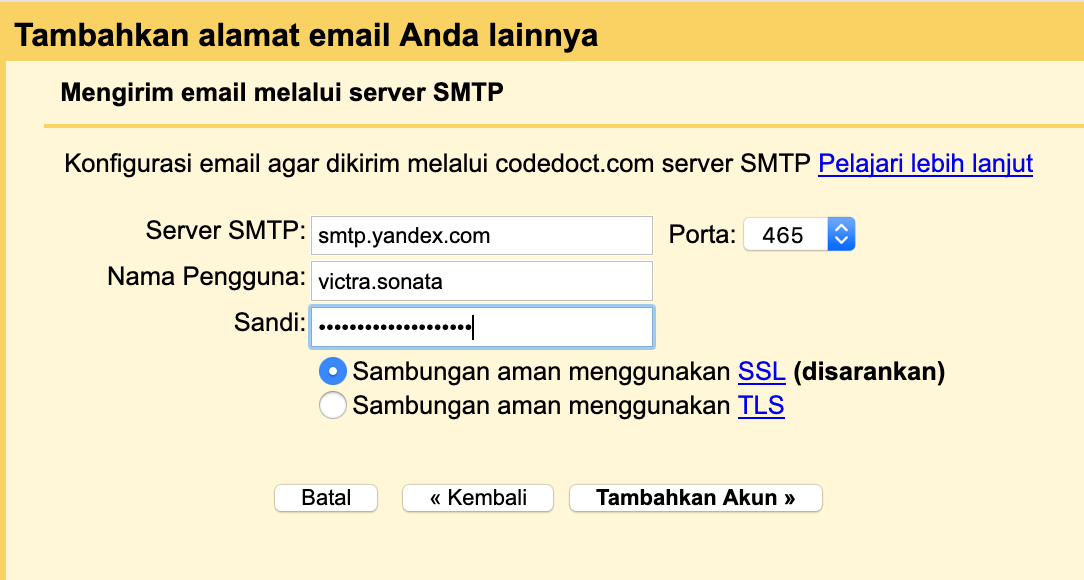Follow the TLS hyperlink
This screenshot has width=1084, height=580.
pyautogui.click(x=761, y=406)
